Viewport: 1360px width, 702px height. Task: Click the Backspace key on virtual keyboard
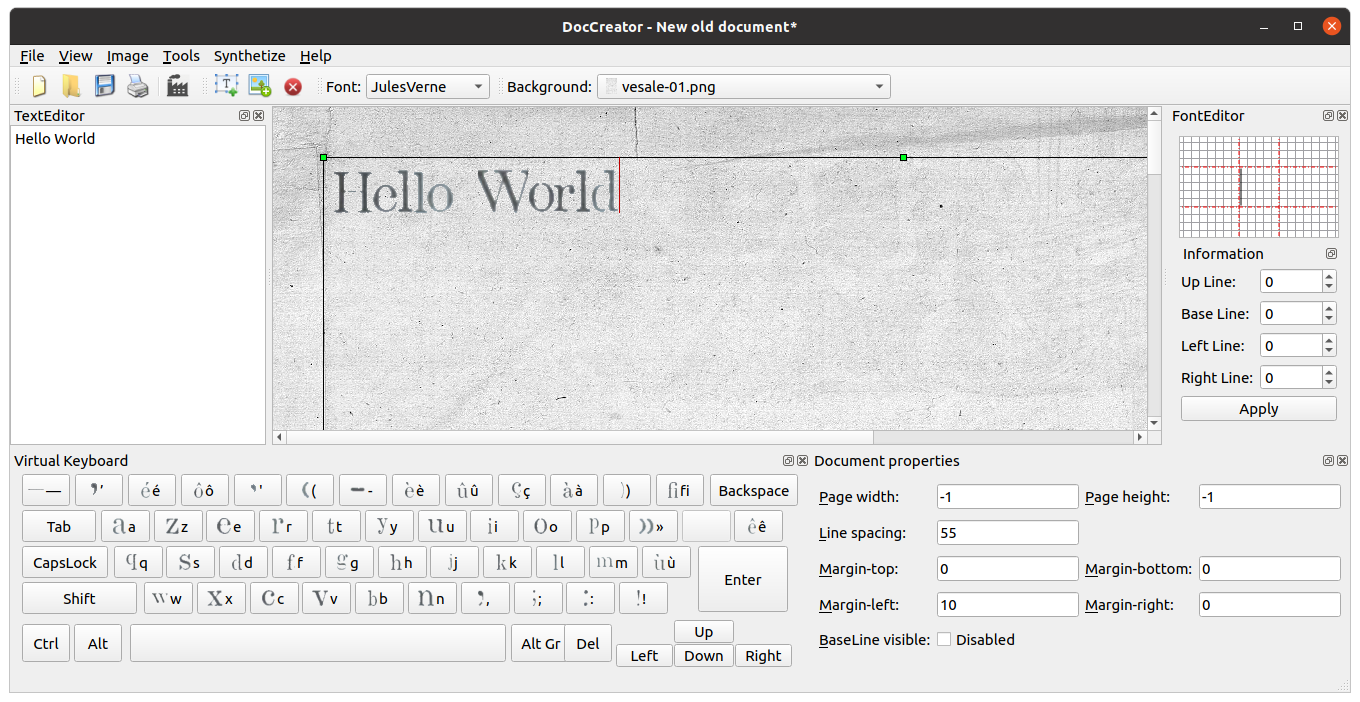[754, 491]
